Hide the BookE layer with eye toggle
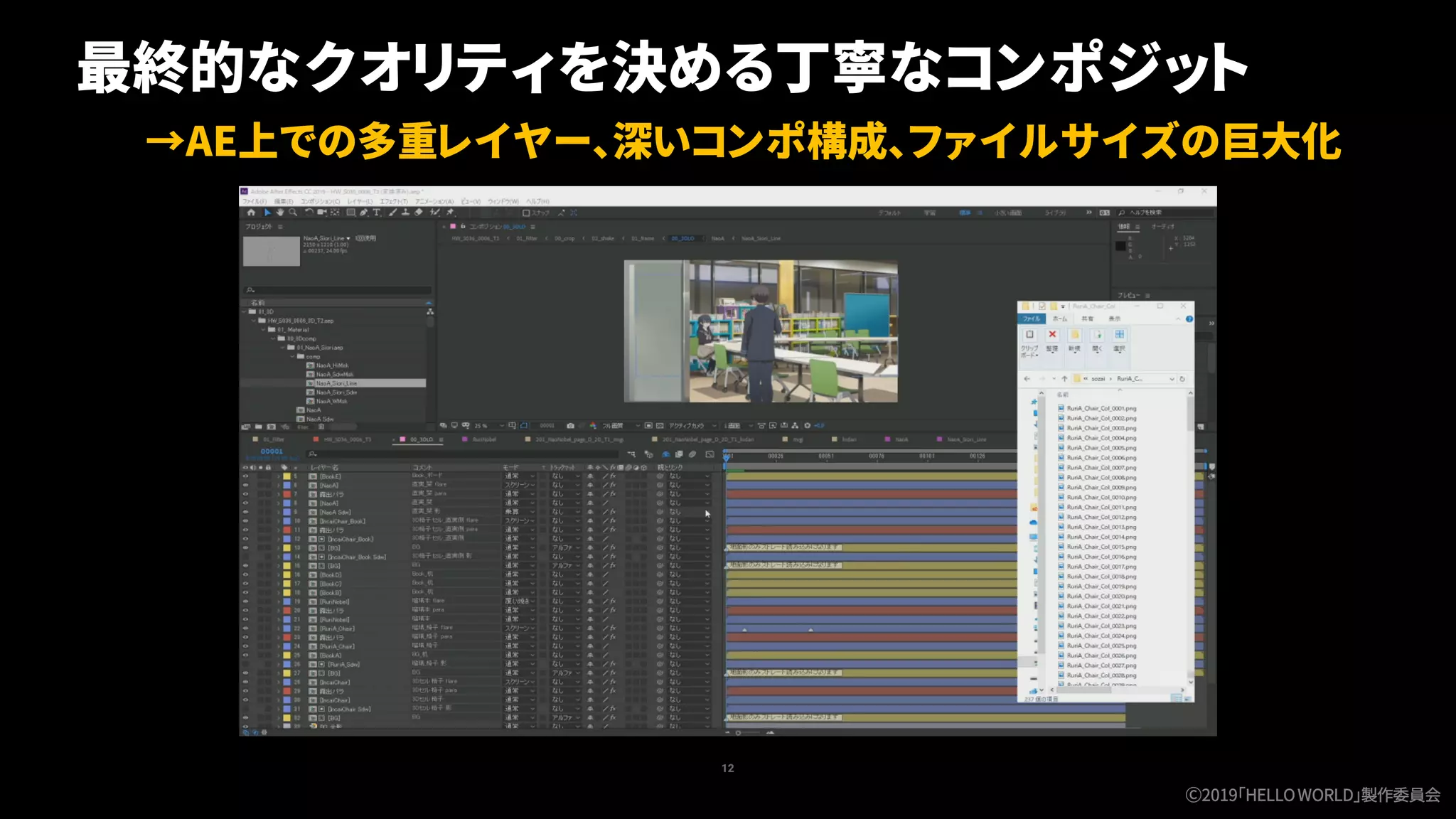The width and height of the screenshot is (1456, 819). click(246, 476)
